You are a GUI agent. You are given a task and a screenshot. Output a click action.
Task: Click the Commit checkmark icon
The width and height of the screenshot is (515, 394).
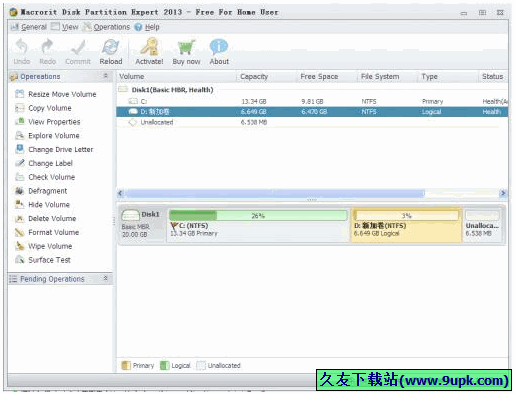[78, 47]
